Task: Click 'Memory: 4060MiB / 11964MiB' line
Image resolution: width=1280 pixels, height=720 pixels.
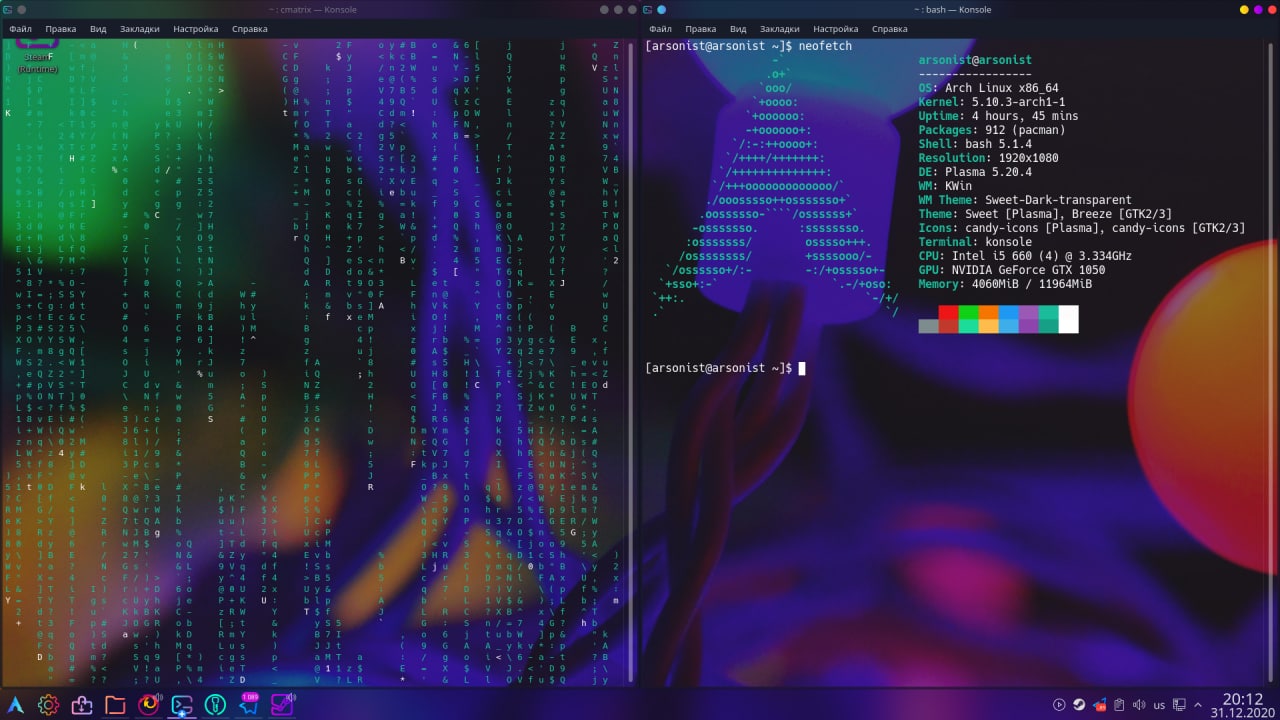Action: click(x=1005, y=284)
